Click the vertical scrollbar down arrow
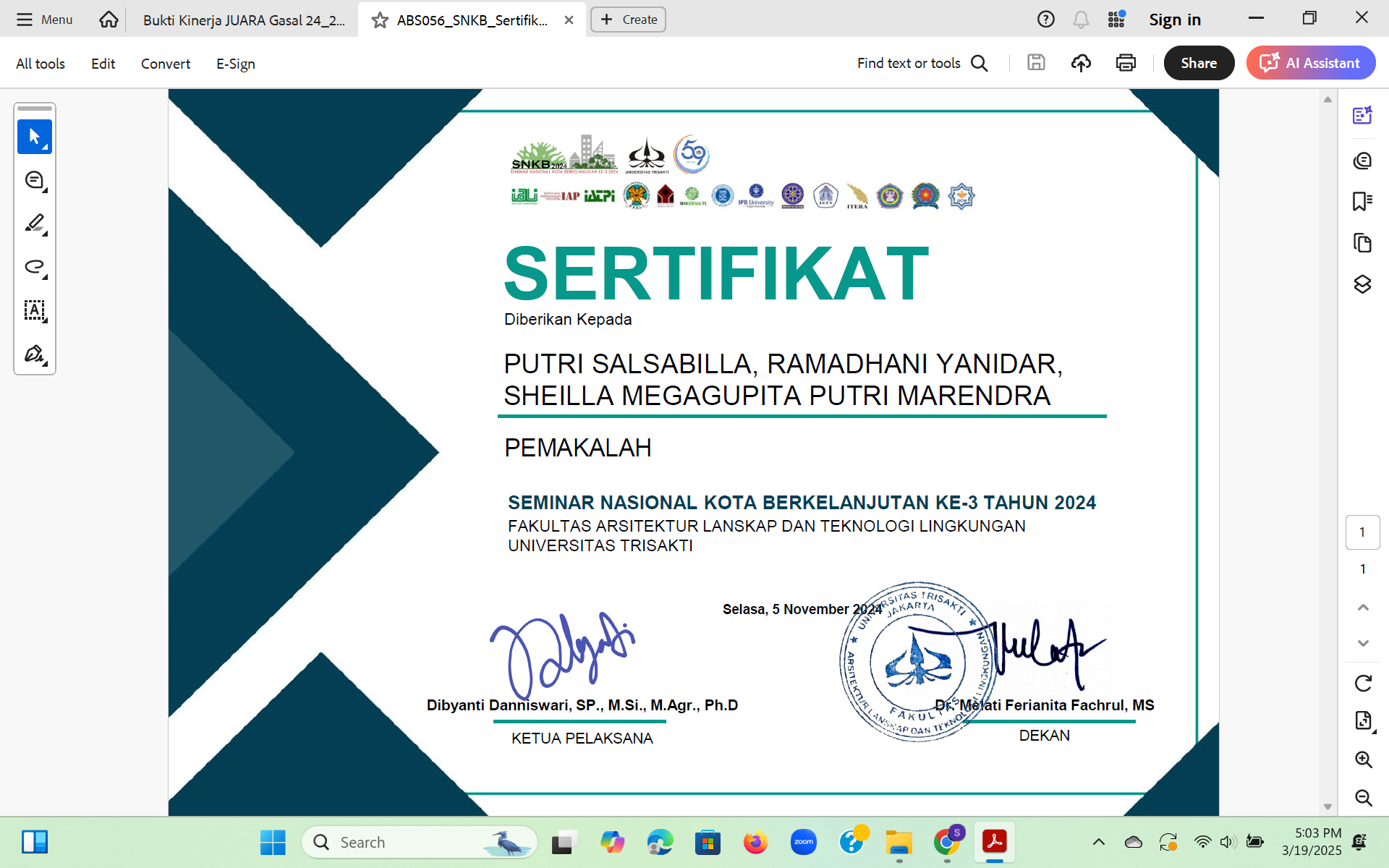Viewport: 1389px width, 868px height. pyautogui.click(x=1328, y=807)
